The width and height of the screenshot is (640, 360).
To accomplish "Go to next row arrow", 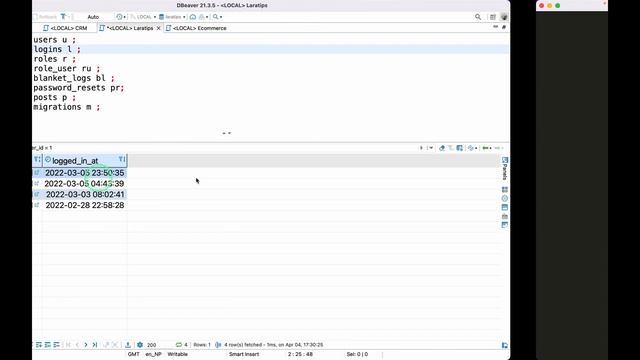I will 86,345.
